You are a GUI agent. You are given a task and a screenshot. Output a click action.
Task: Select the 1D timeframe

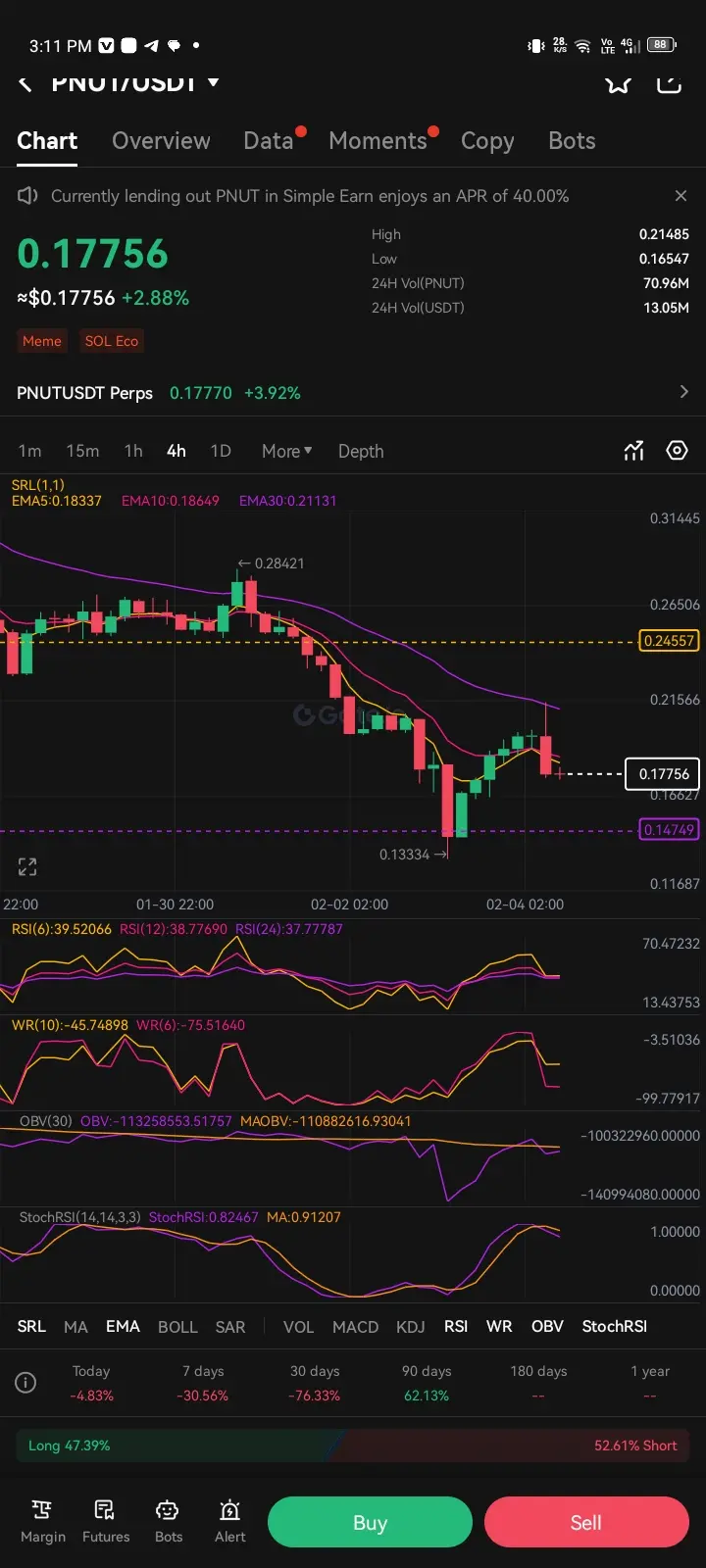pyautogui.click(x=221, y=451)
